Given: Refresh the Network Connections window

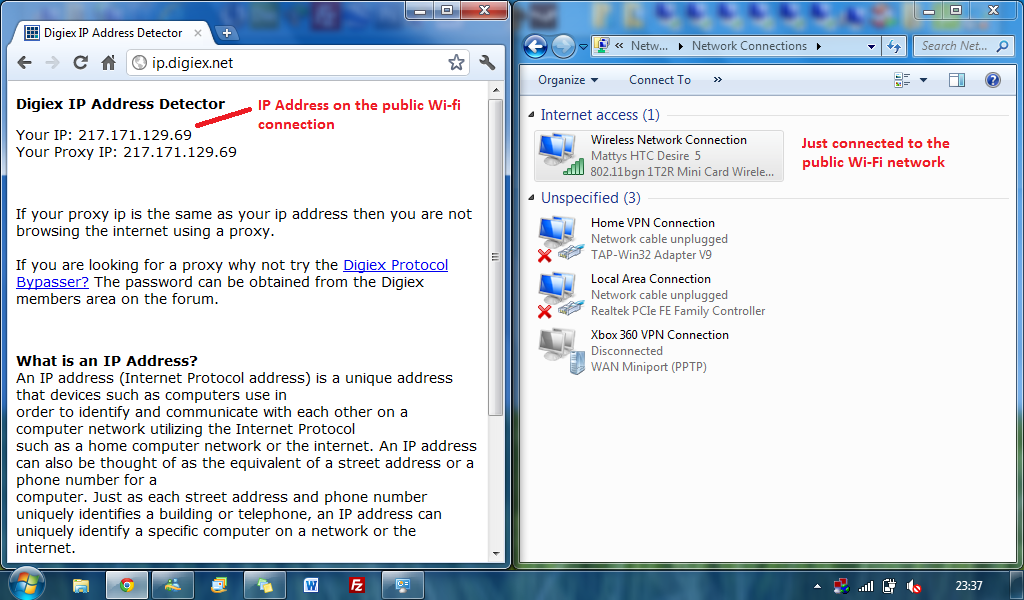Looking at the screenshot, I should coord(893,46).
